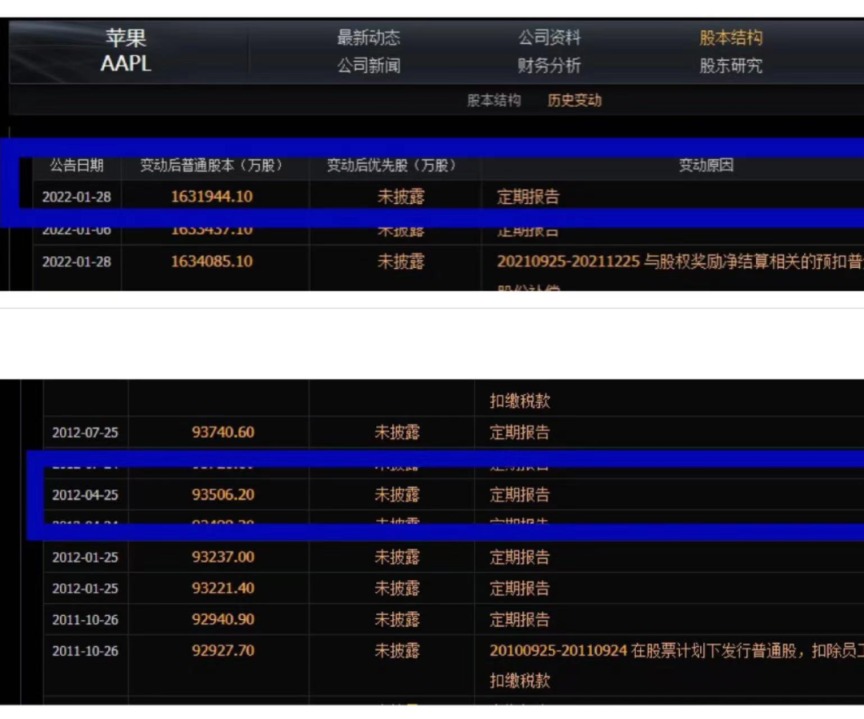The image size is (864, 719).
Task: Select share value 93506.20
Action: click(223, 494)
